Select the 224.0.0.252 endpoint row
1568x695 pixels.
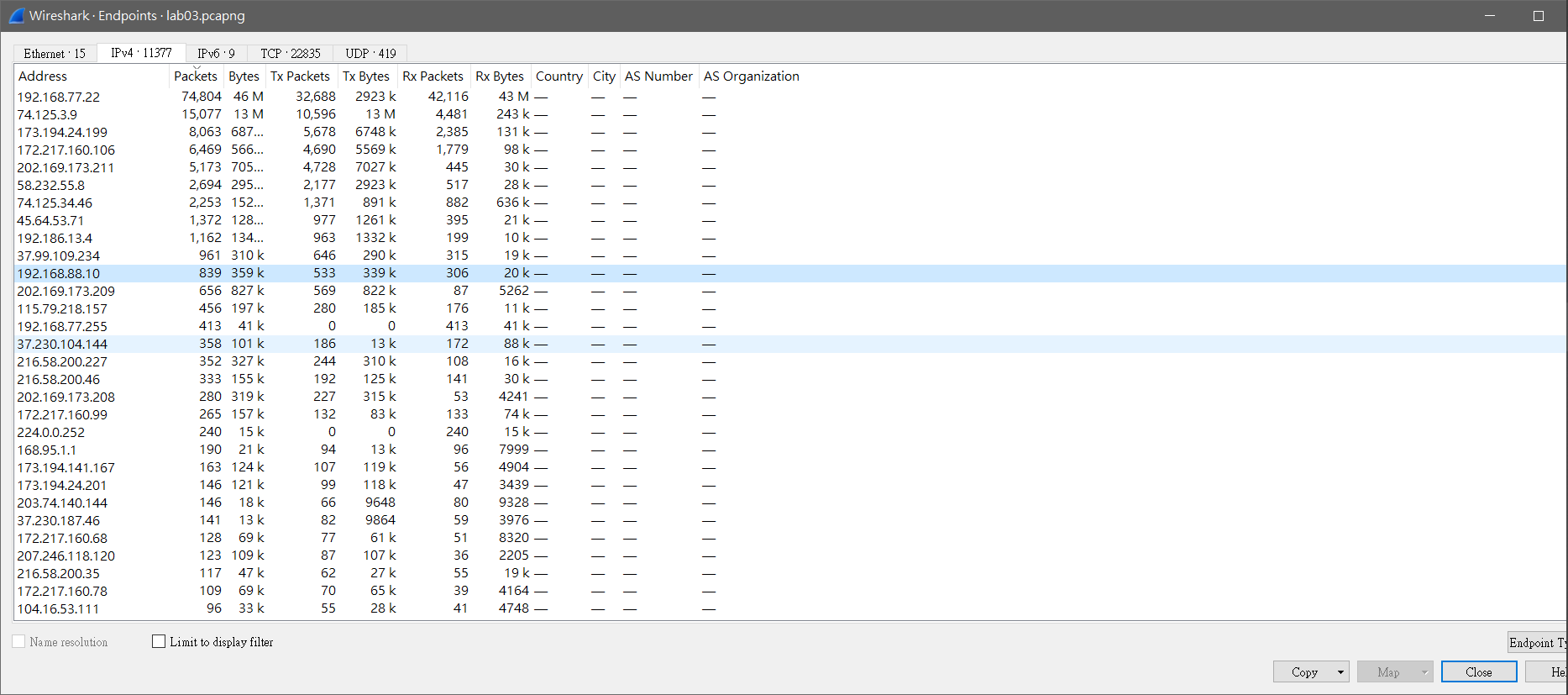[789, 432]
